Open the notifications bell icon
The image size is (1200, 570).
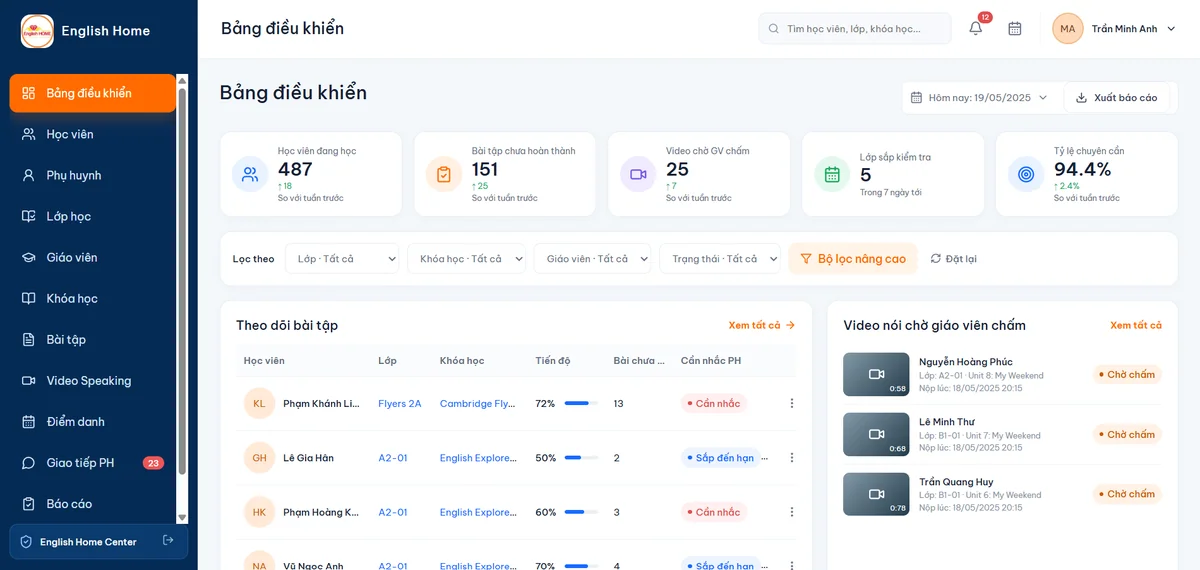(x=975, y=29)
